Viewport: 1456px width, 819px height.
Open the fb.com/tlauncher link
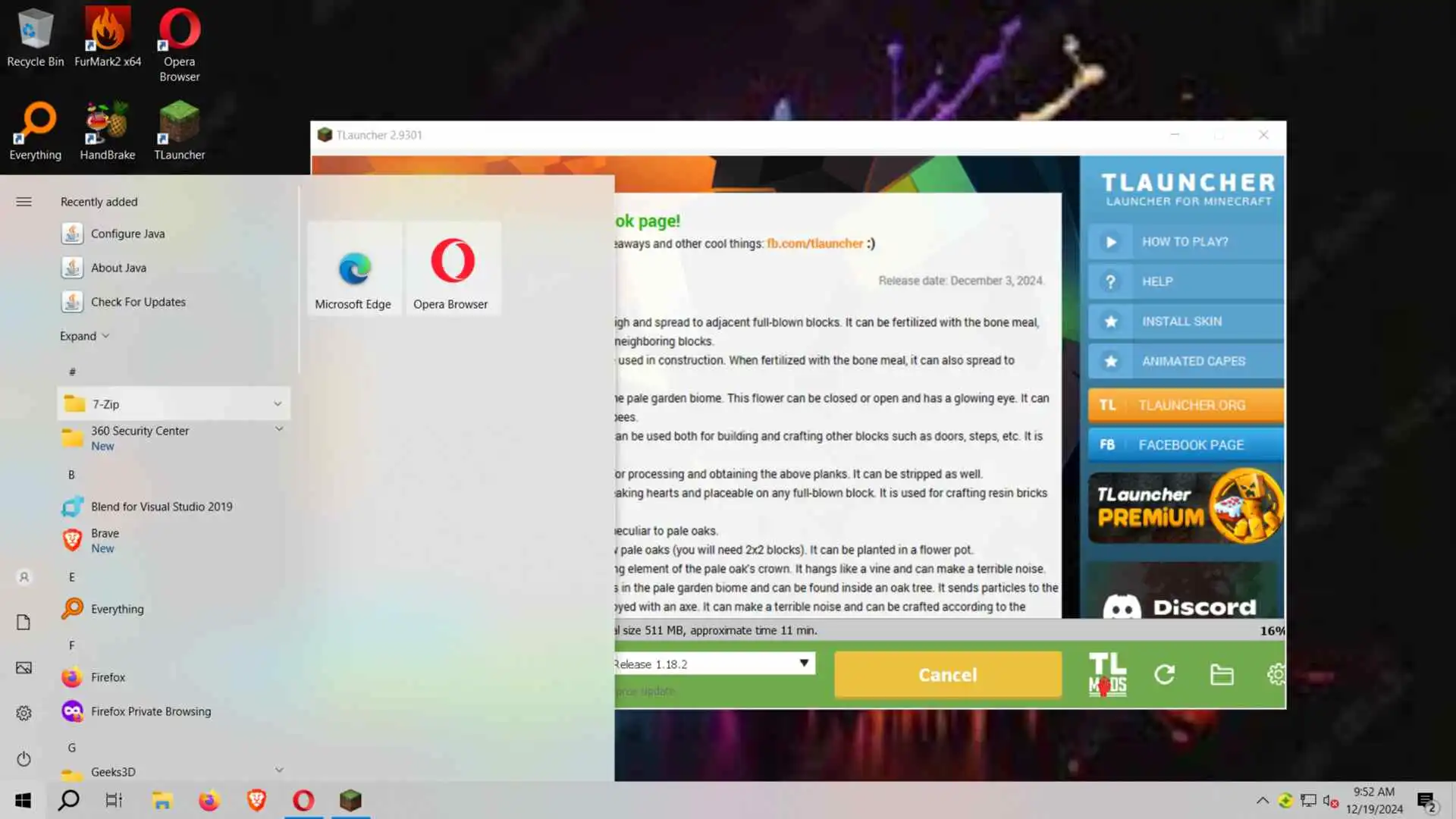coord(814,243)
